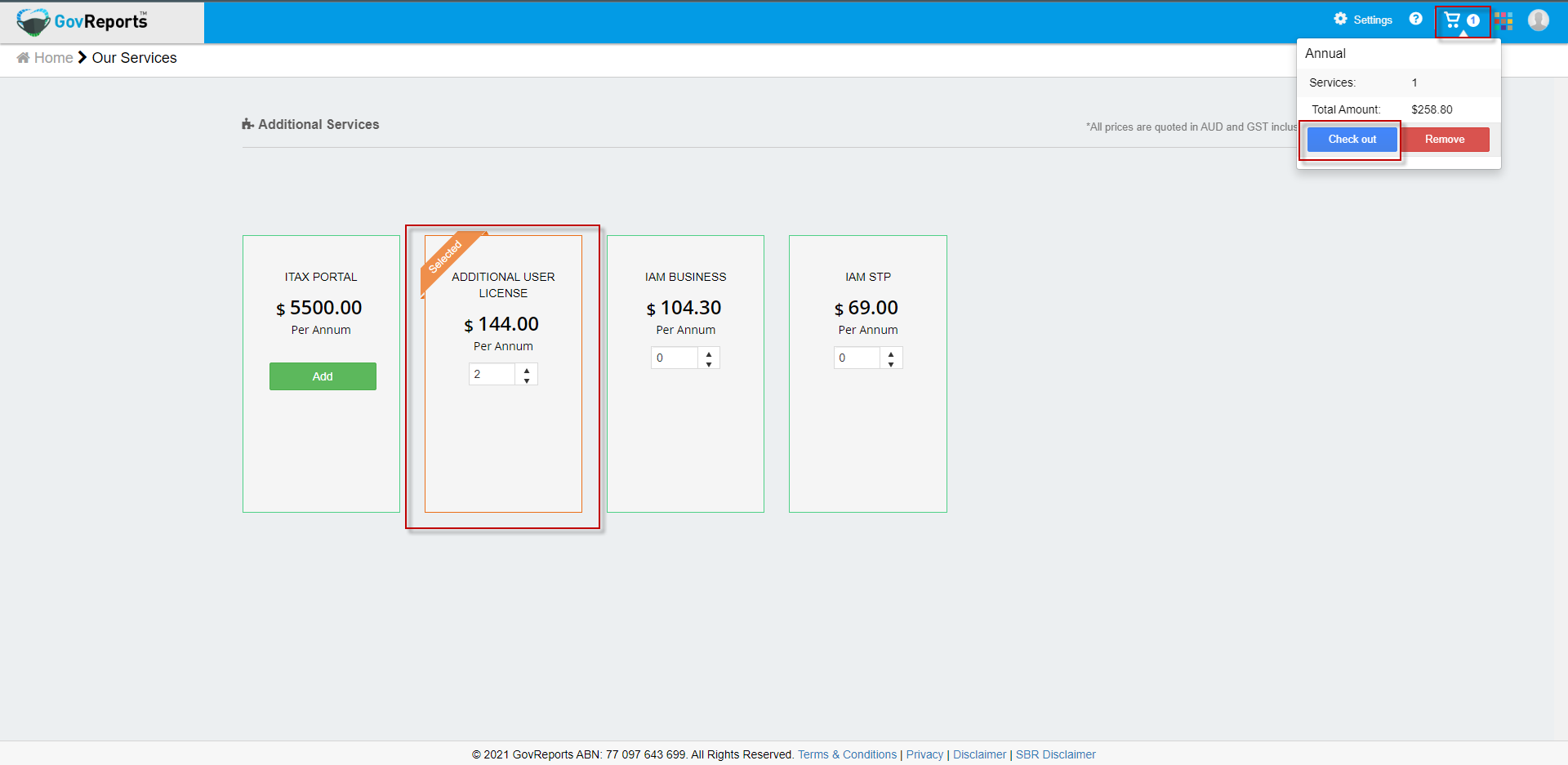Click the IAM Business quantity field
The height and width of the screenshot is (765, 1568).
point(675,358)
